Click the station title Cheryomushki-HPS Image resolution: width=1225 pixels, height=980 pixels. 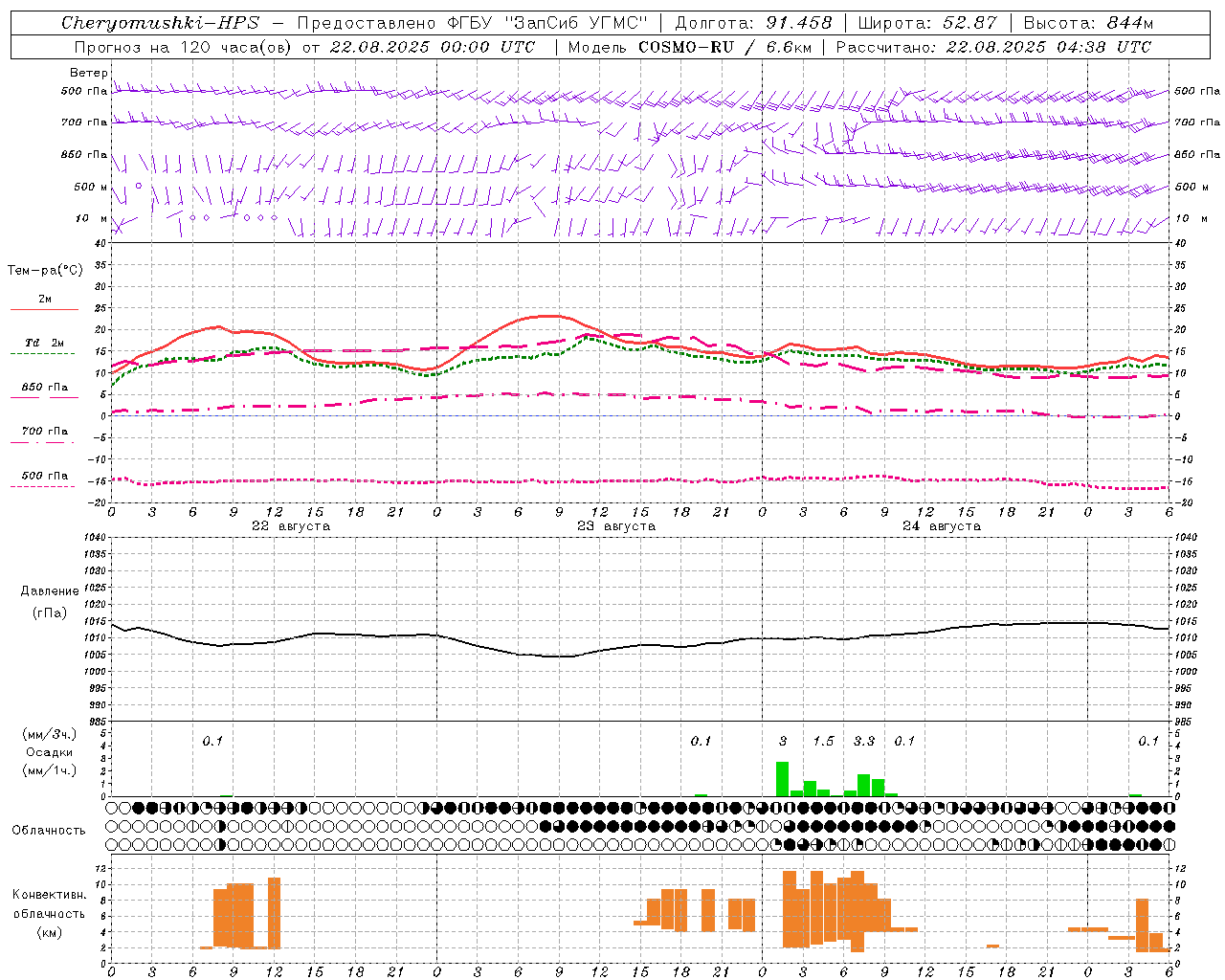coord(160,23)
